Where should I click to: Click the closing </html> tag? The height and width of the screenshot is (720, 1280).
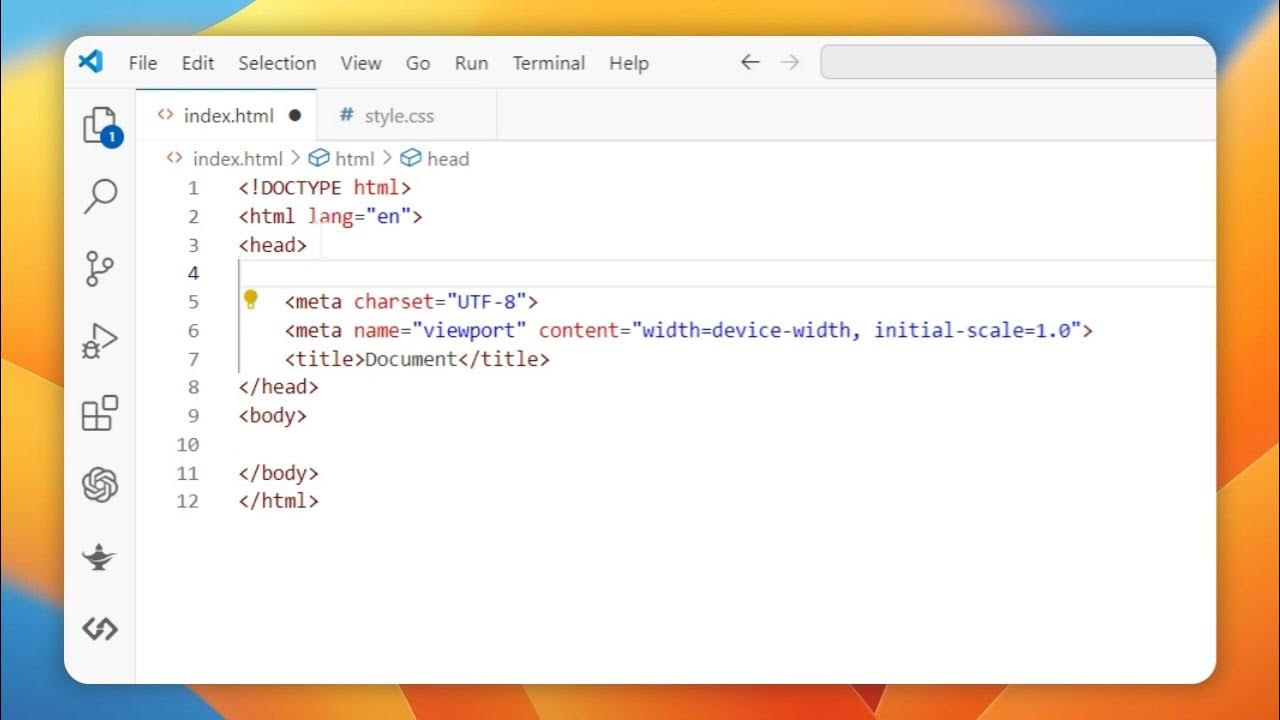coord(279,501)
